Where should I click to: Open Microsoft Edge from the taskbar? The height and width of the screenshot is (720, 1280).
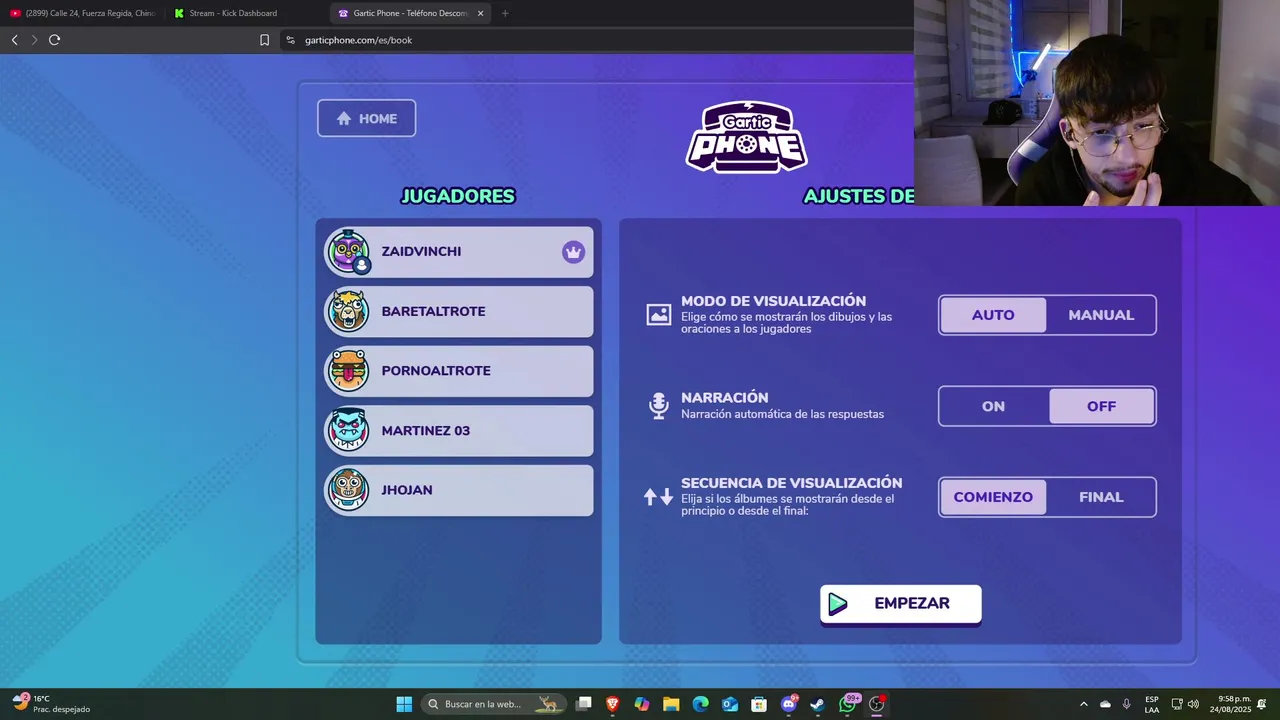click(x=701, y=704)
